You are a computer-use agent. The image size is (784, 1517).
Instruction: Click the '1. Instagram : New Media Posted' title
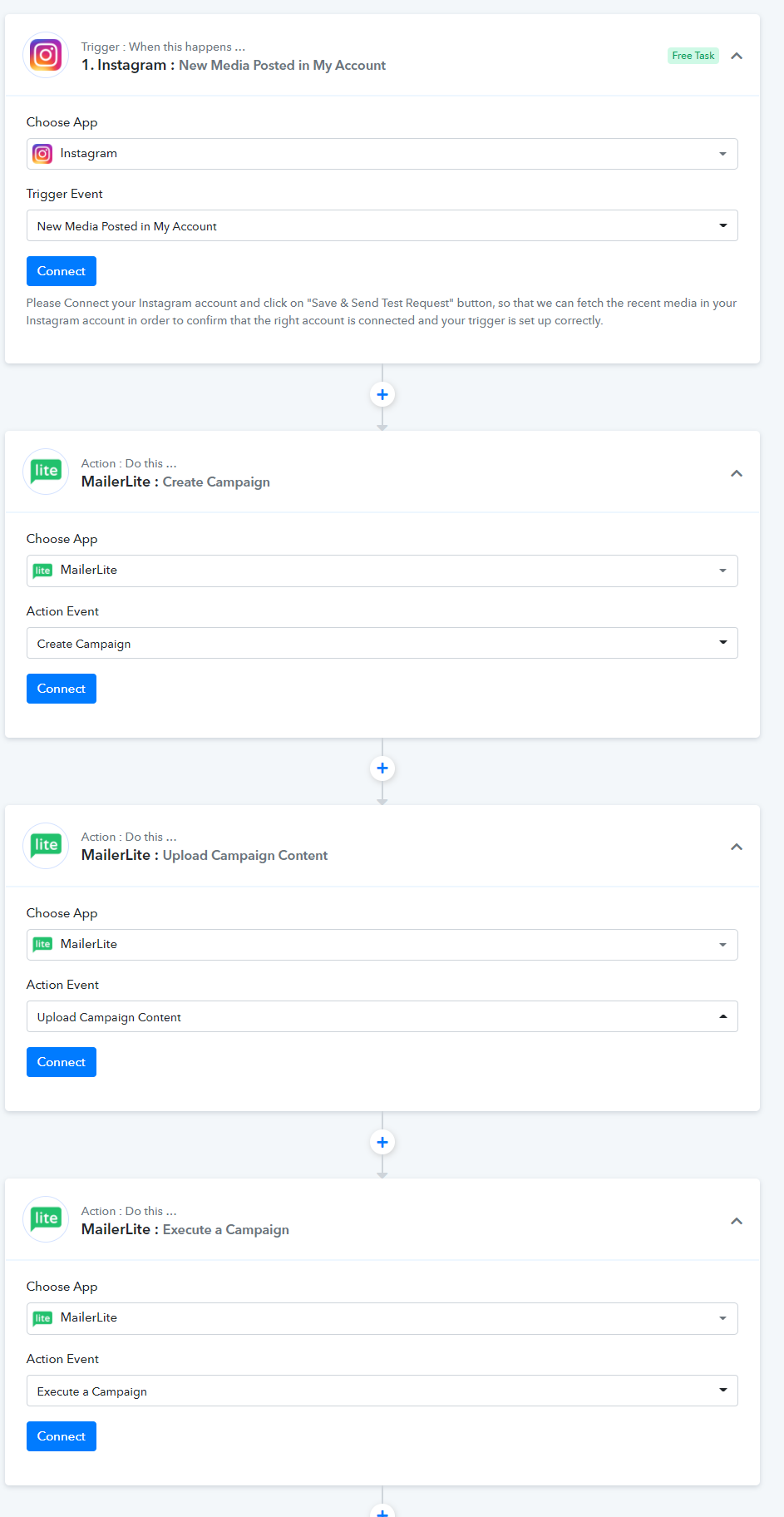[234, 65]
